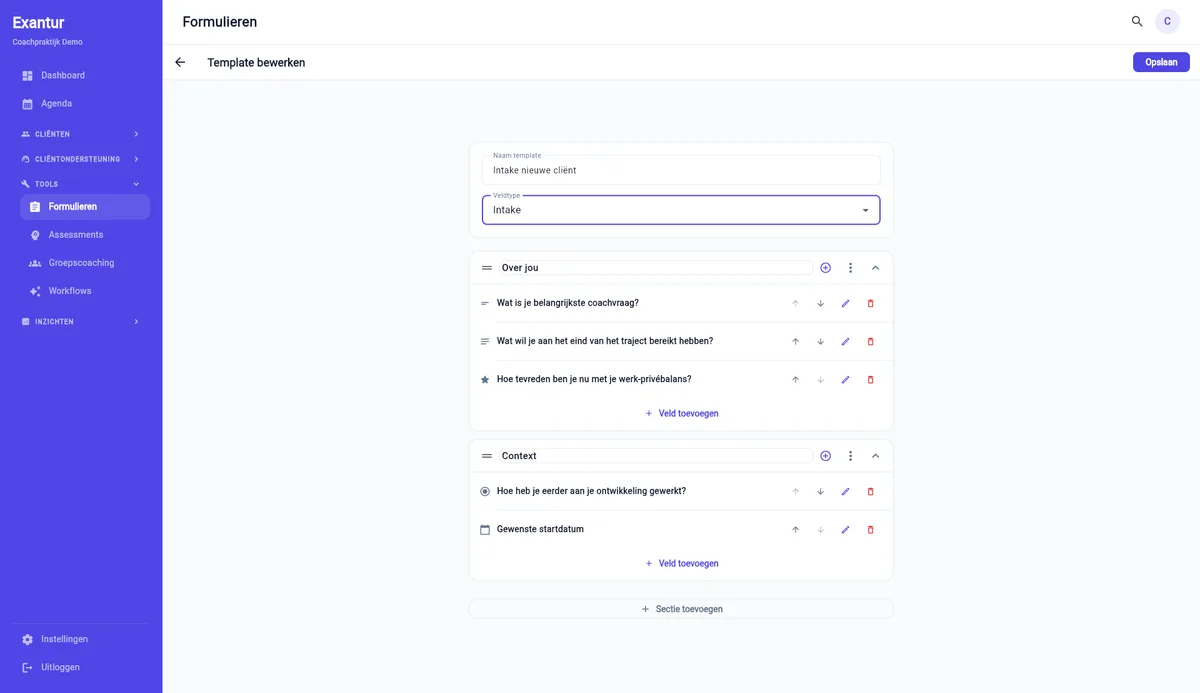Viewport: 1200px width, 693px height.
Task: Move "Wat is je belangrijkste coachvraag?" down
Action: pyautogui.click(x=820, y=303)
